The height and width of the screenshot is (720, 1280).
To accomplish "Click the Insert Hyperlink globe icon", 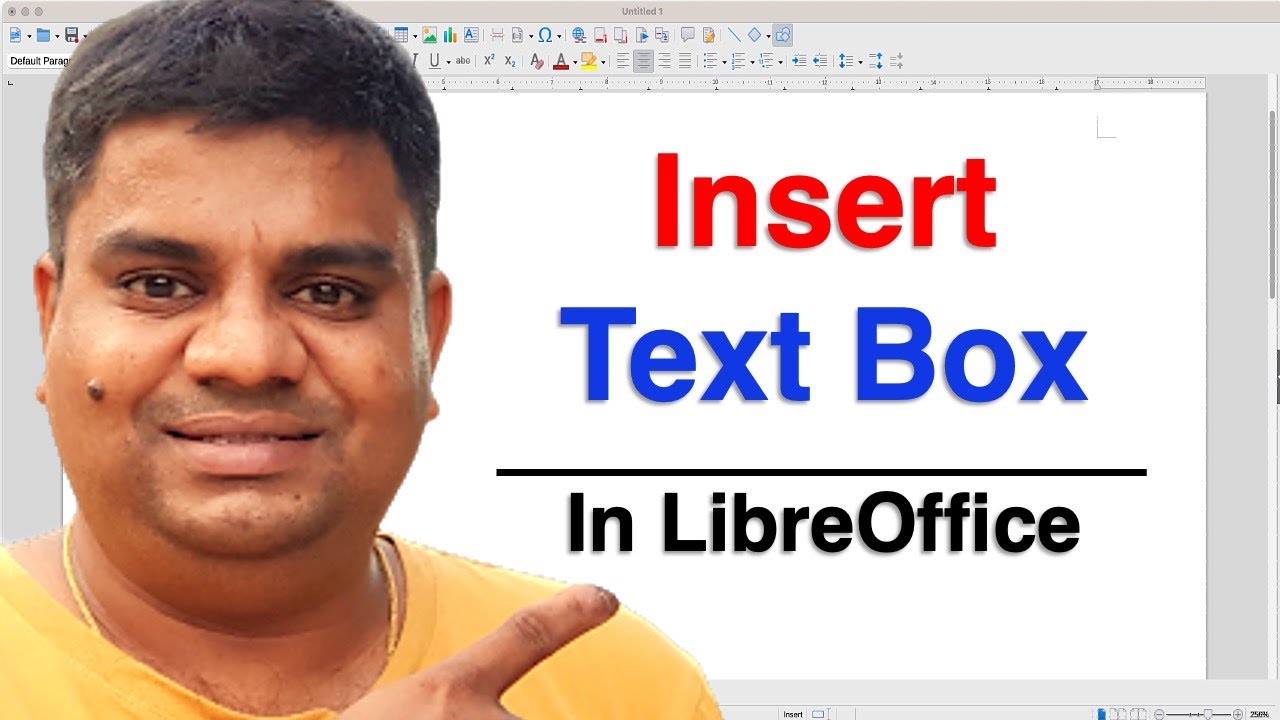I will click(x=578, y=35).
